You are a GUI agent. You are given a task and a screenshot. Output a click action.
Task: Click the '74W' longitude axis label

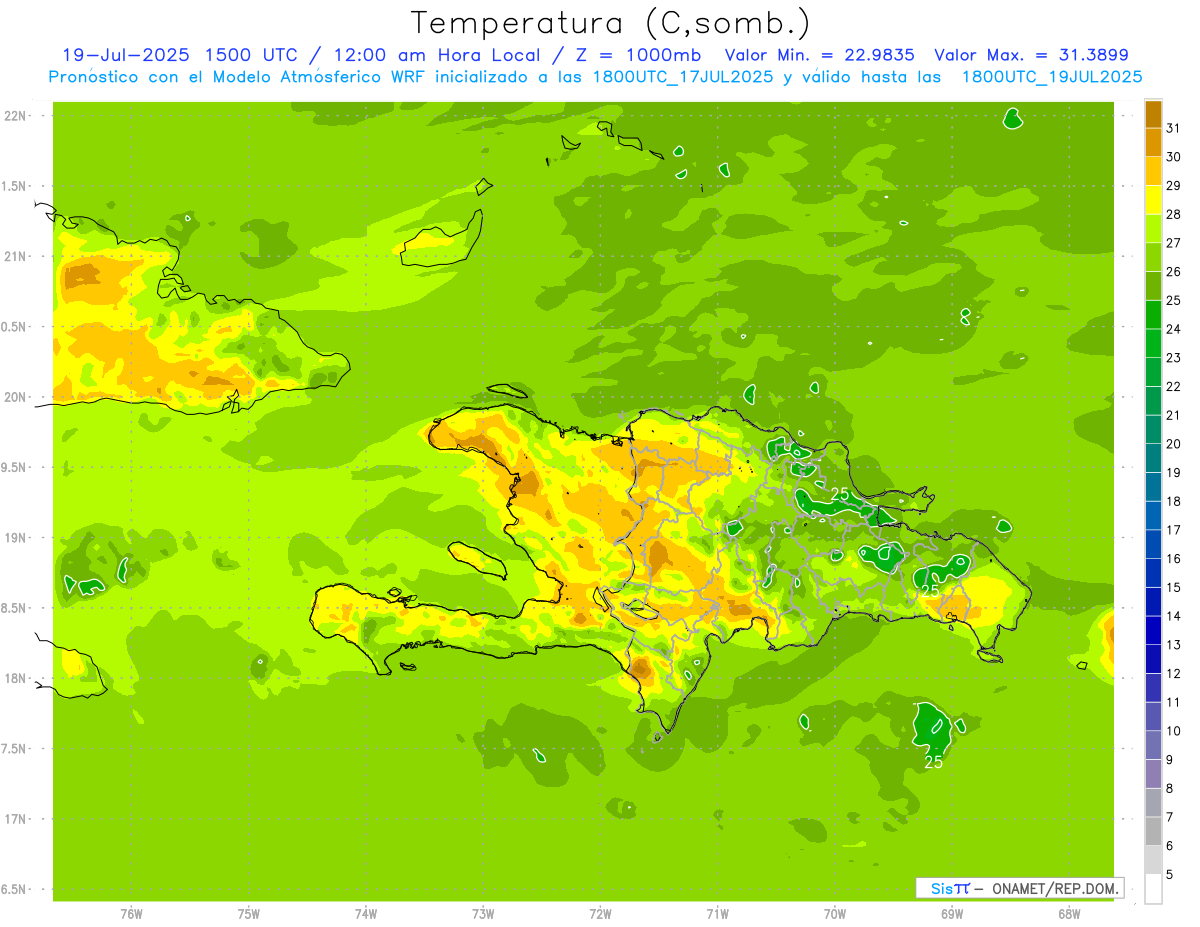366,914
